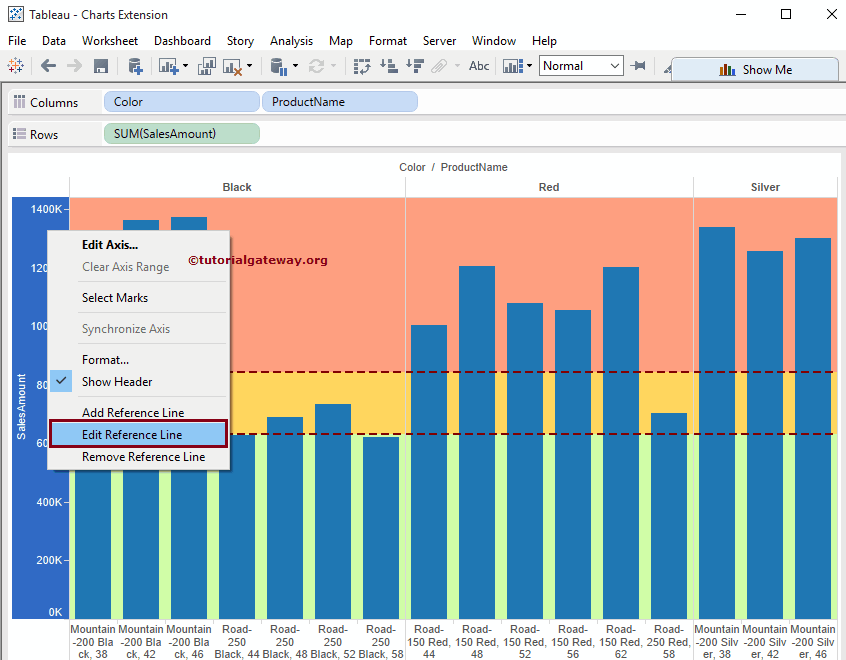The height and width of the screenshot is (660, 846).
Task: Select Edit Reference Line from the menu
Action: pos(138,434)
